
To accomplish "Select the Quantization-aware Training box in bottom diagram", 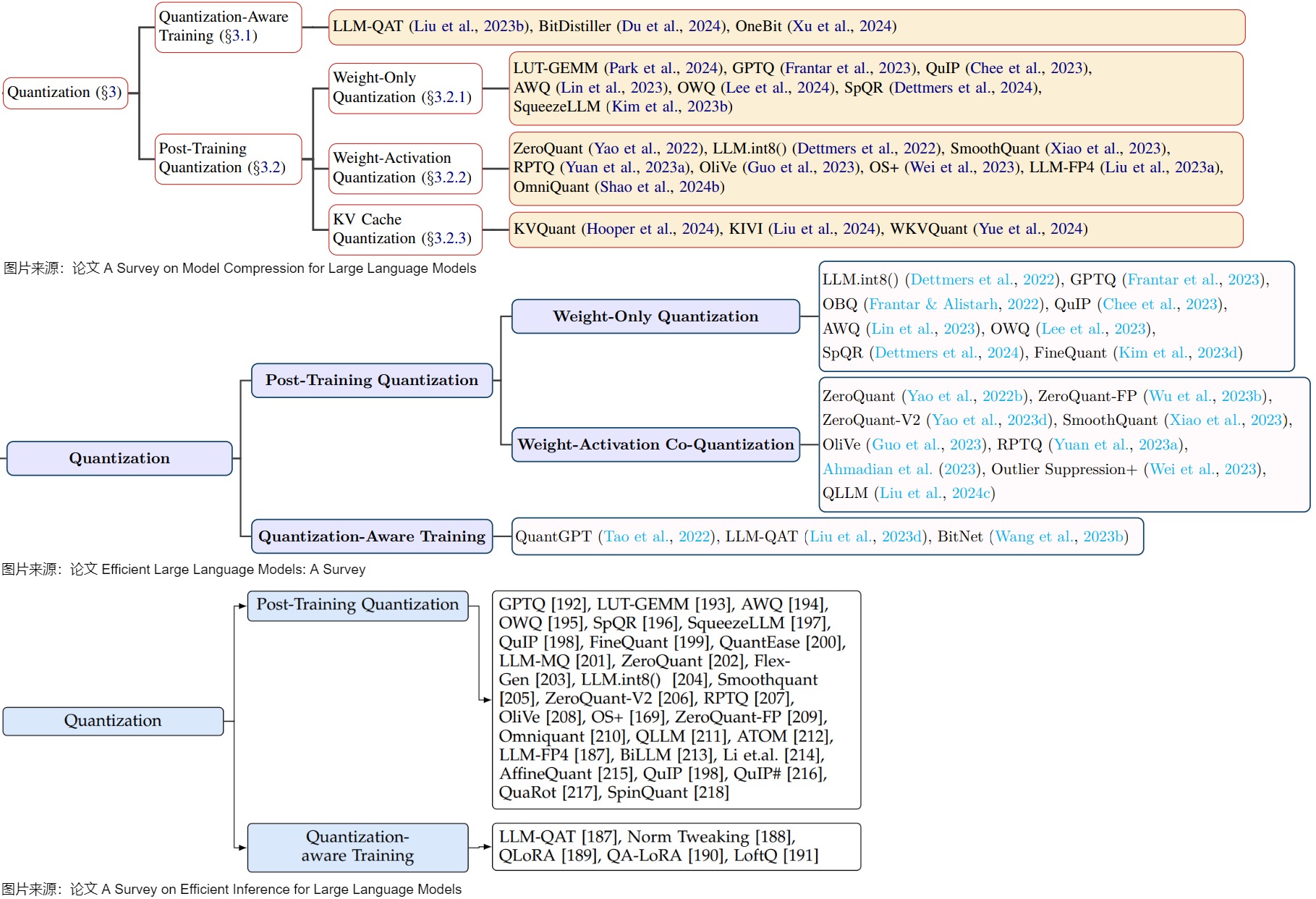I will point(357,847).
